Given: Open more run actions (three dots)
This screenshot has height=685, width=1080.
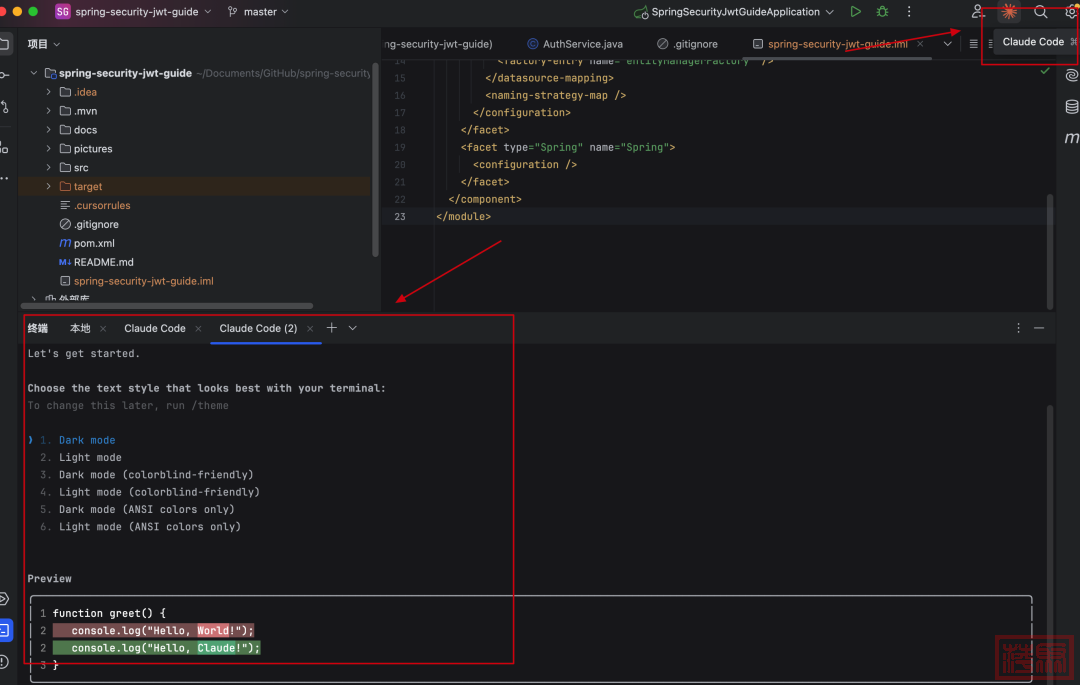Looking at the screenshot, I should pos(909,12).
